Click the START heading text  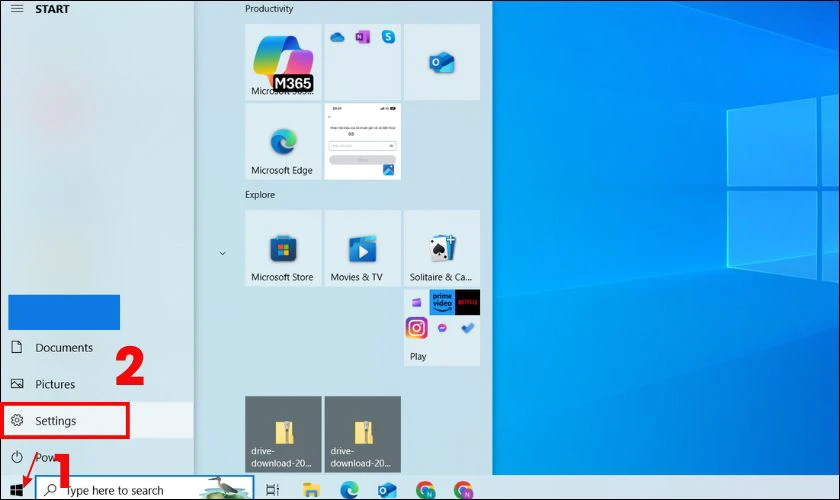tap(52, 9)
